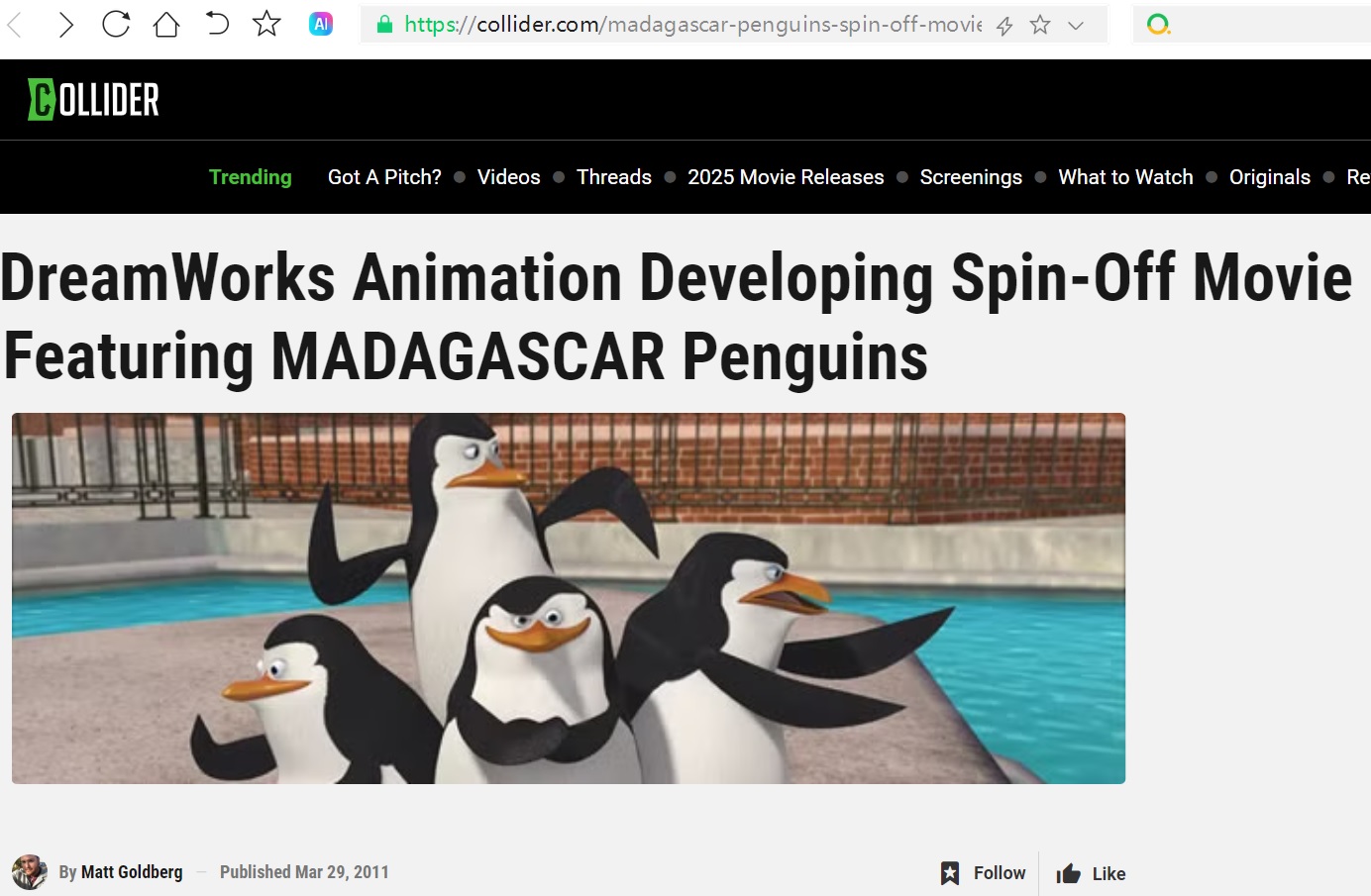Open the AI assistant icon
Viewport: 1371px width, 896px height.
tap(321, 24)
